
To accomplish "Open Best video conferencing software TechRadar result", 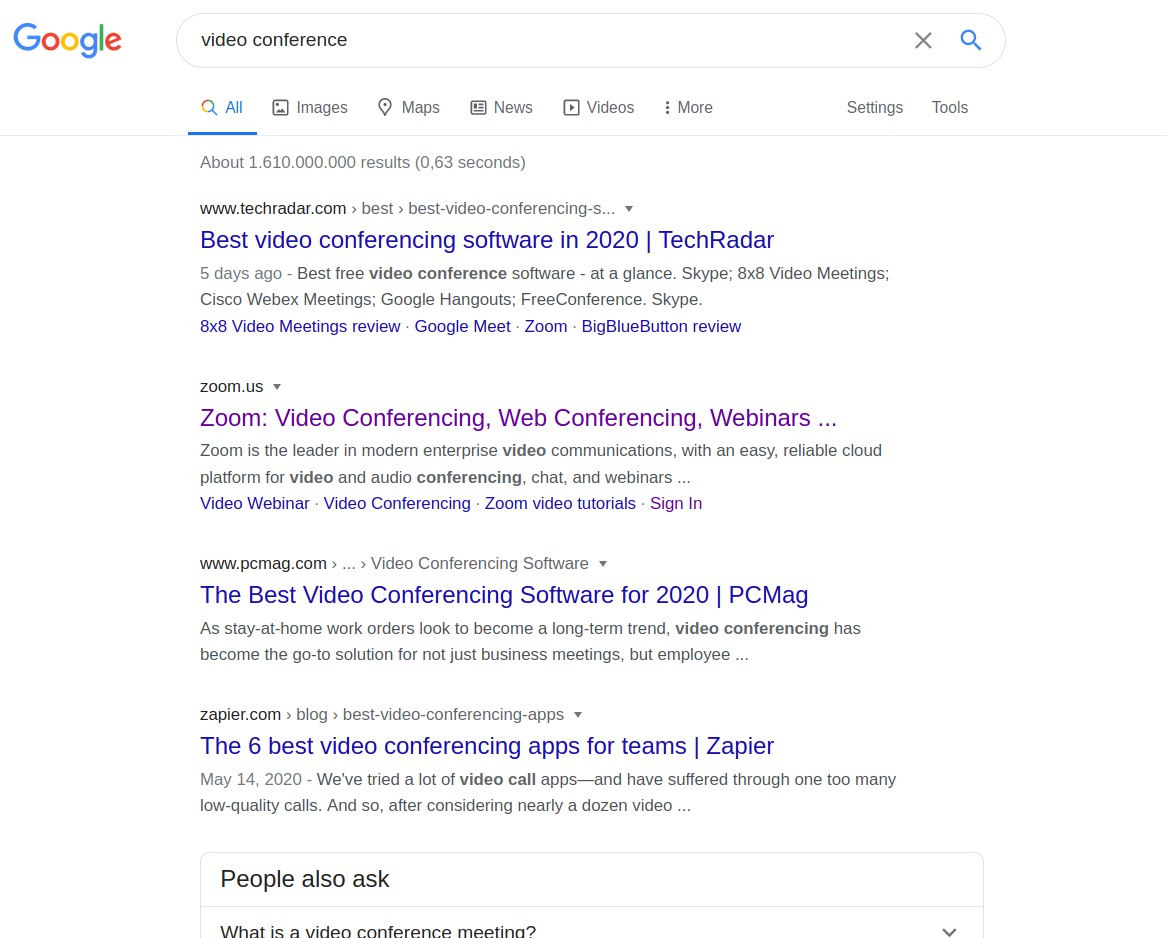I will pos(487,240).
